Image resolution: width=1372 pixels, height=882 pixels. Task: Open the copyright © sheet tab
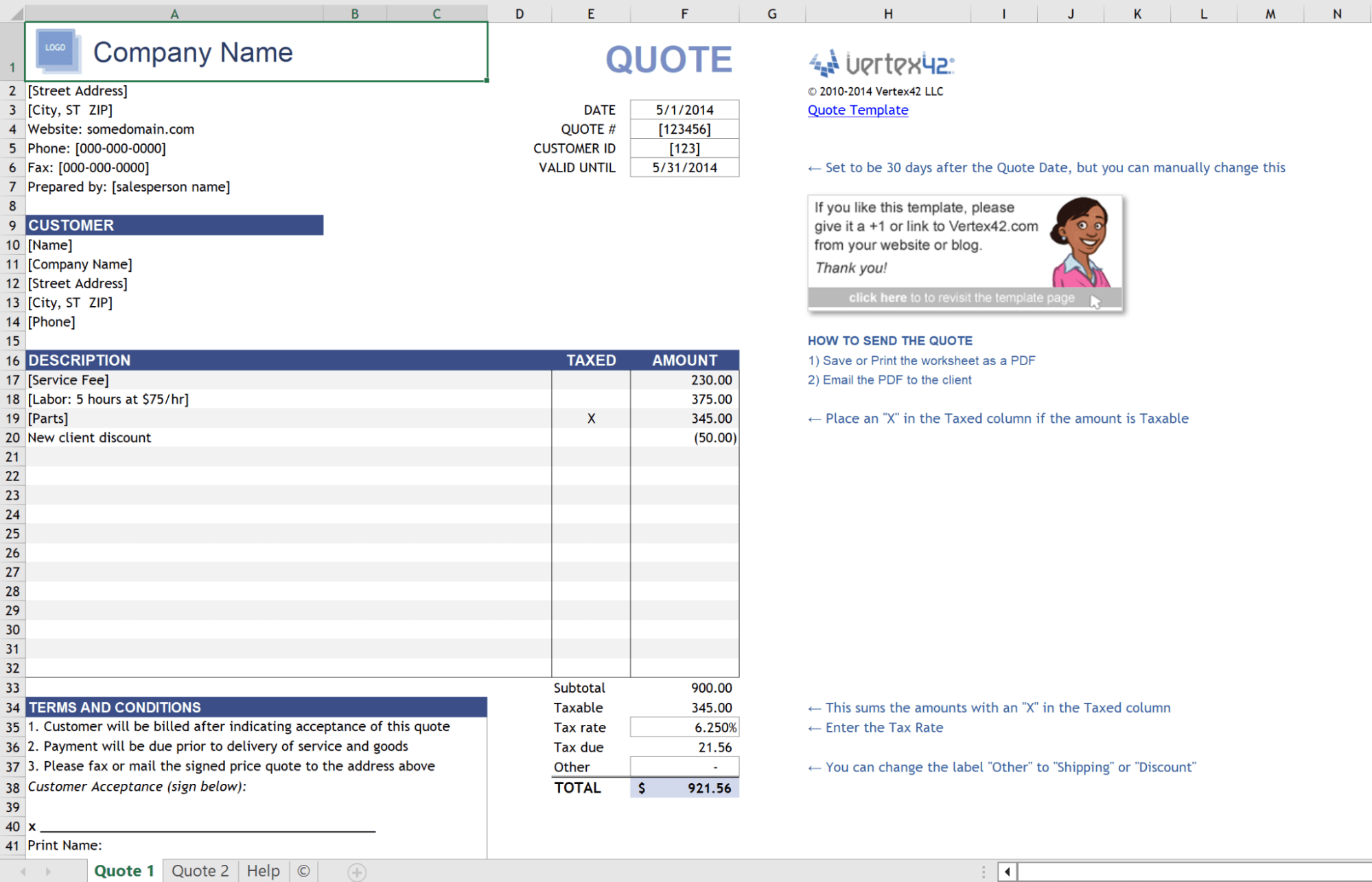tap(303, 871)
